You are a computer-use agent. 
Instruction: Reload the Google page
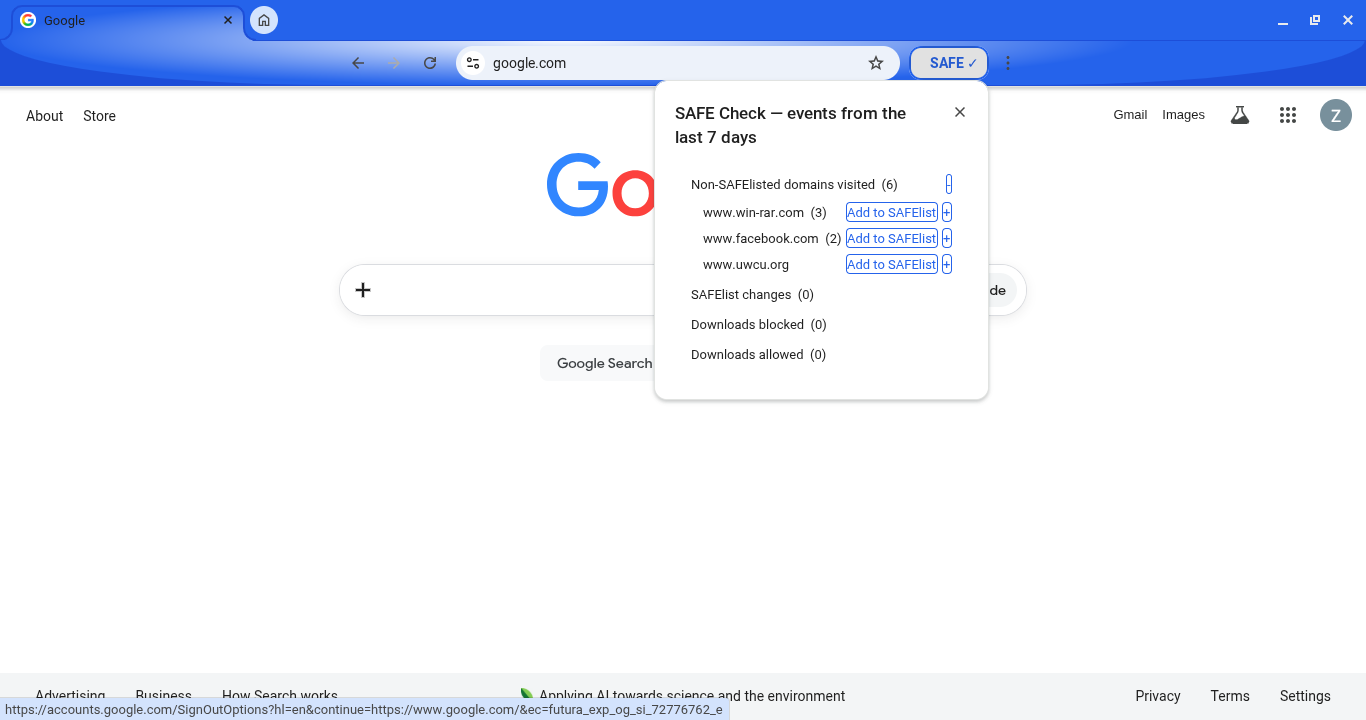pos(430,63)
